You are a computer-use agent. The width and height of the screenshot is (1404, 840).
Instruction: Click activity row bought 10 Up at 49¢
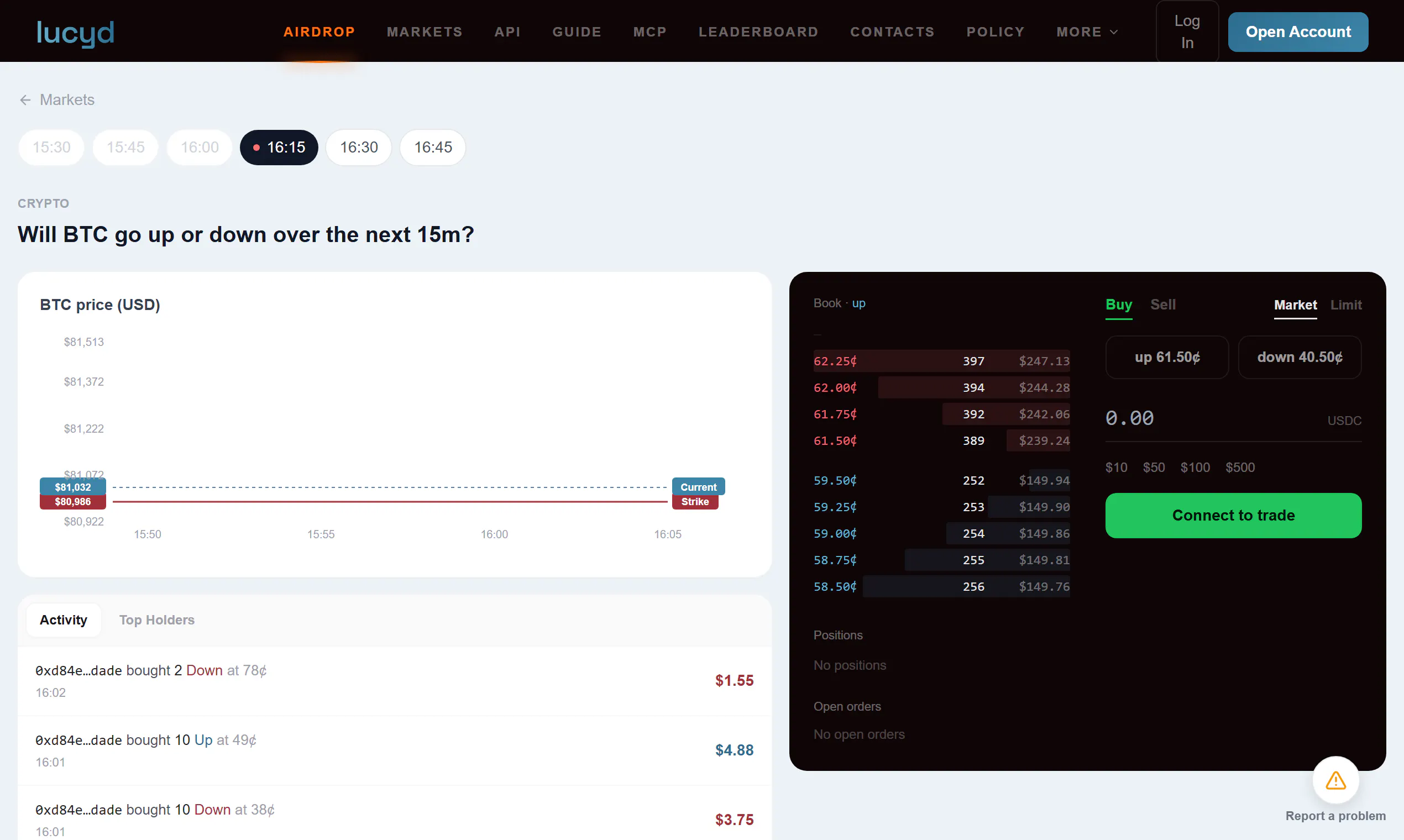[395, 750]
